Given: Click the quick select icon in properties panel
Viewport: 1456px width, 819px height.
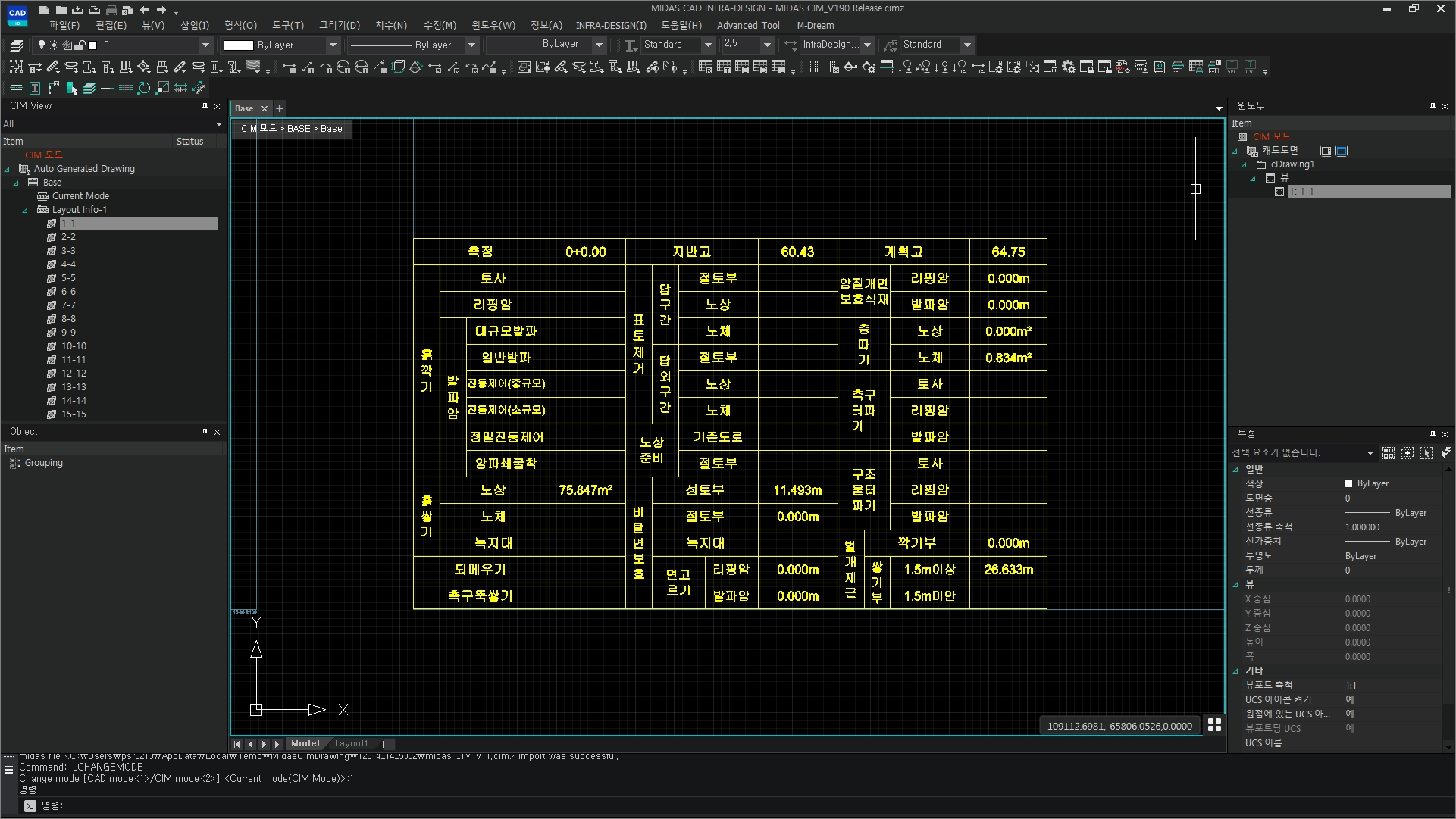Looking at the screenshot, I should click(1389, 453).
